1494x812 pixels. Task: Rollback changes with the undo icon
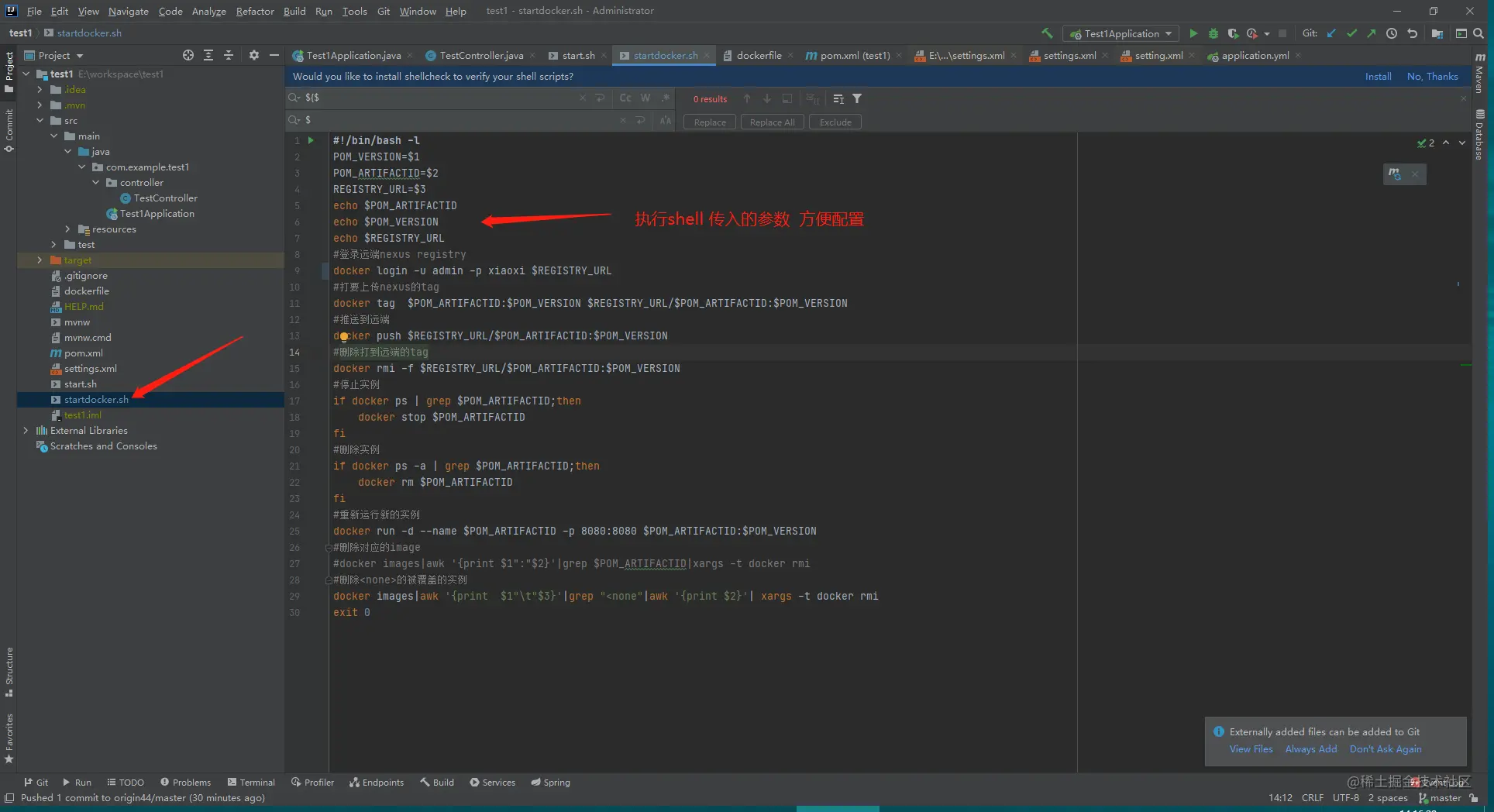tap(1412, 33)
